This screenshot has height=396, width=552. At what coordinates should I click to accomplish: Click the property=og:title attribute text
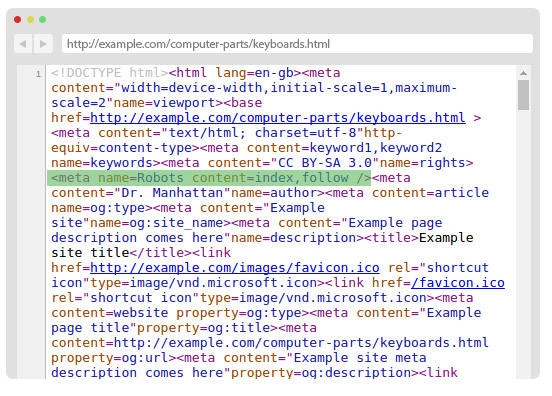click(x=203, y=328)
